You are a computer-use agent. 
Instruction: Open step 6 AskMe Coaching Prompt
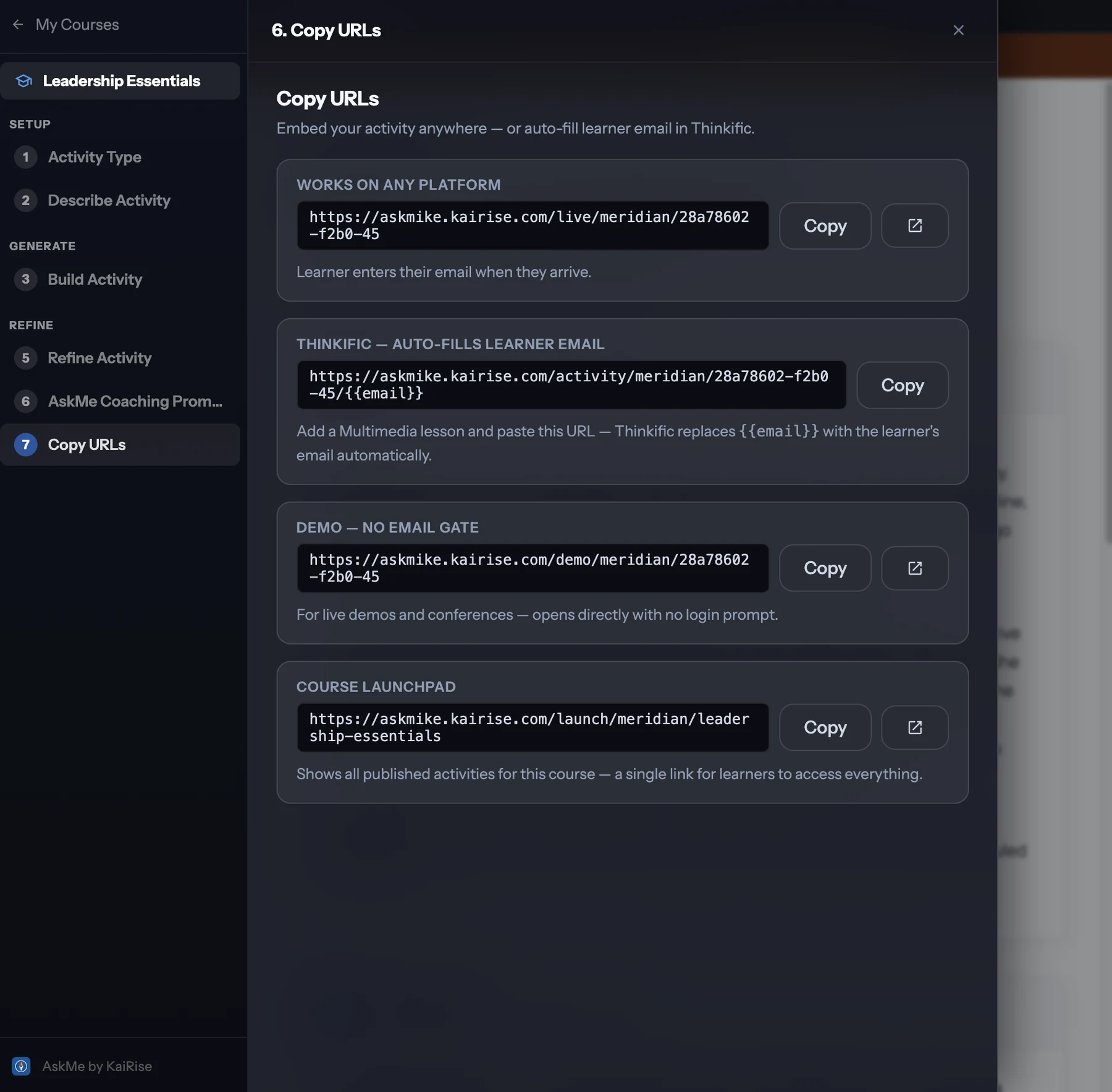coord(120,401)
